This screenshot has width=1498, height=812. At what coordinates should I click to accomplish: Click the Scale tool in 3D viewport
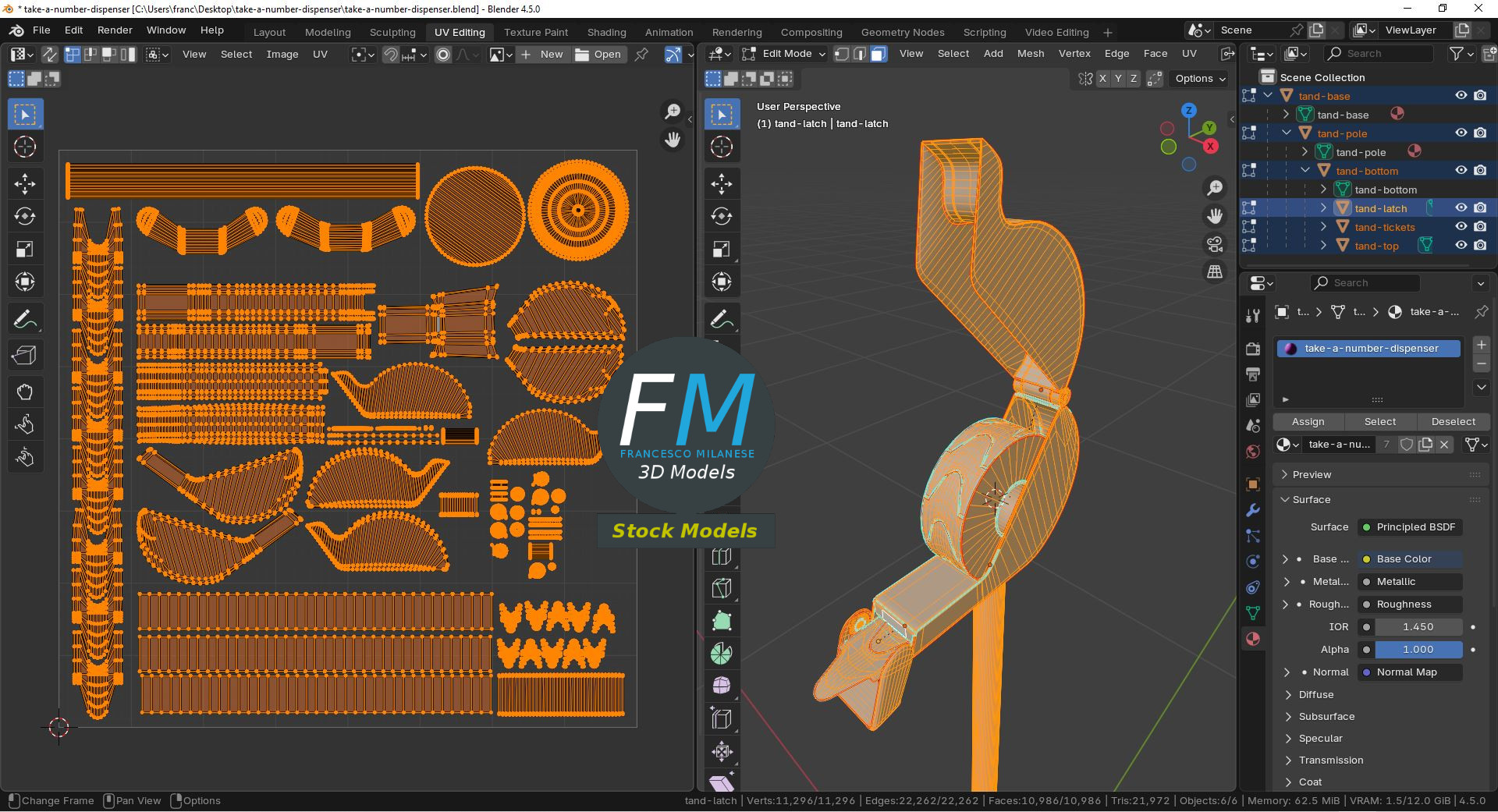pos(722,249)
